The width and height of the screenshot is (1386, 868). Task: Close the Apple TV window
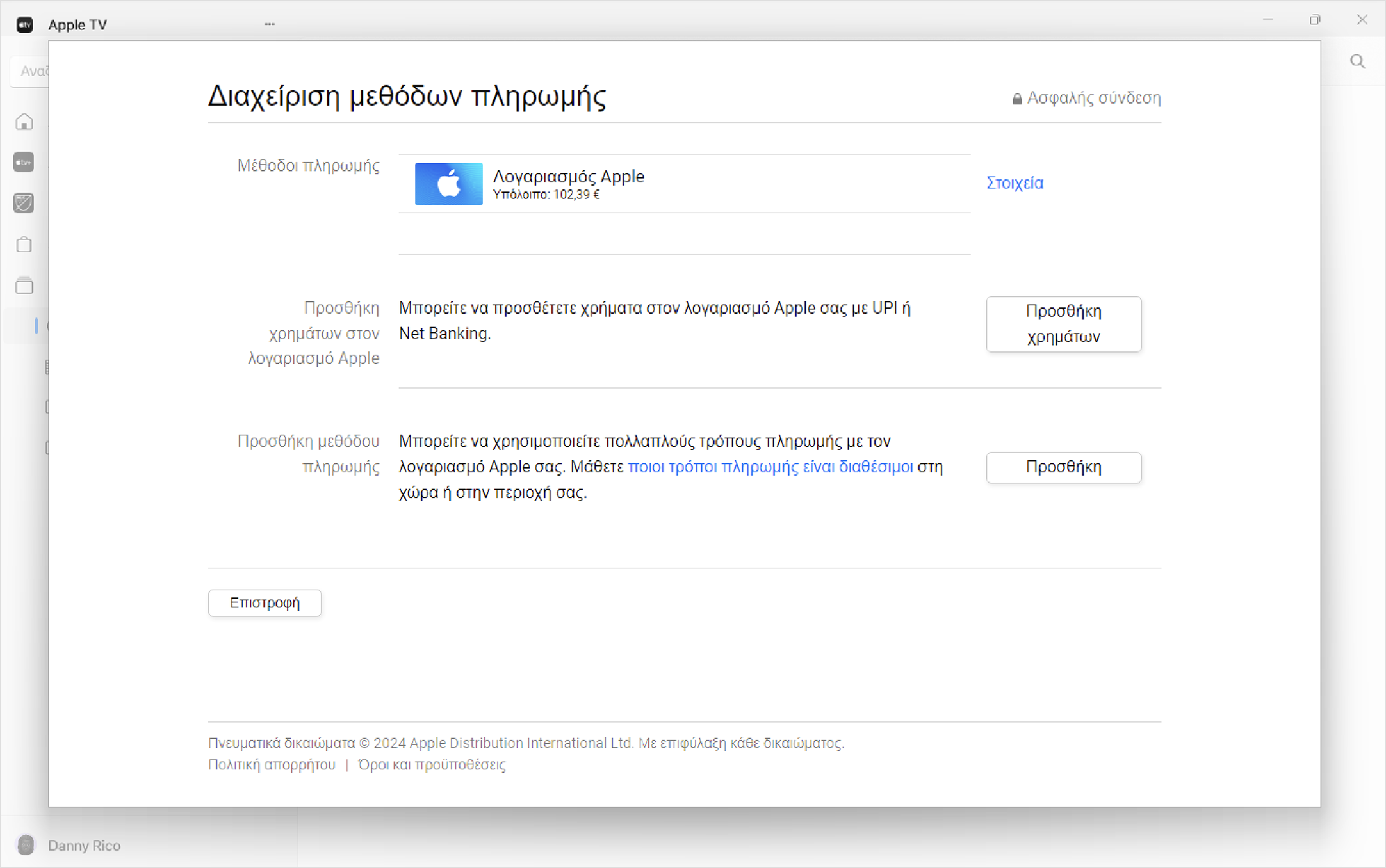tap(1362, 20)
